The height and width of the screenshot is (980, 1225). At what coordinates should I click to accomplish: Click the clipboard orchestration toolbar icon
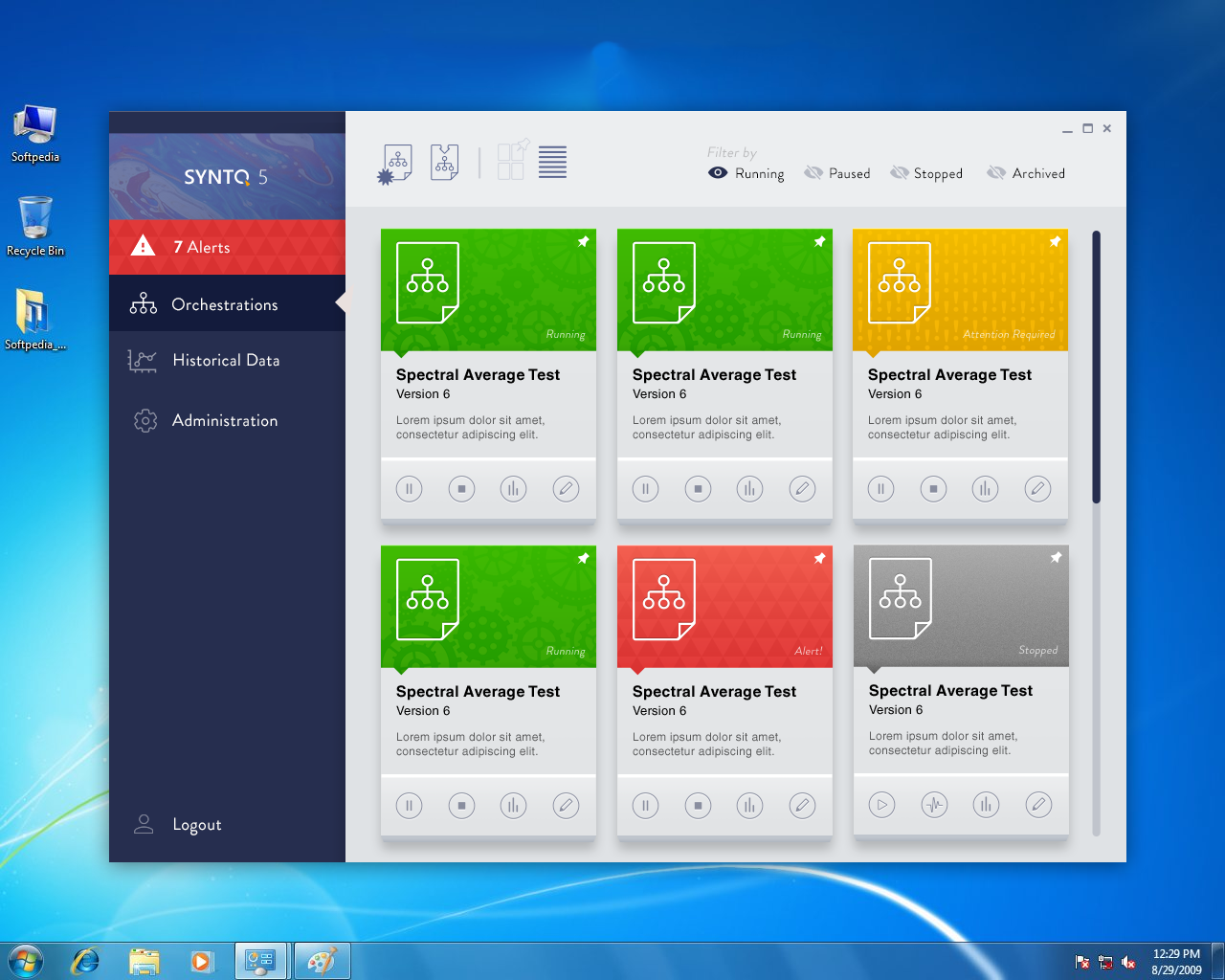pyautogui.click(x=444, y=163)
